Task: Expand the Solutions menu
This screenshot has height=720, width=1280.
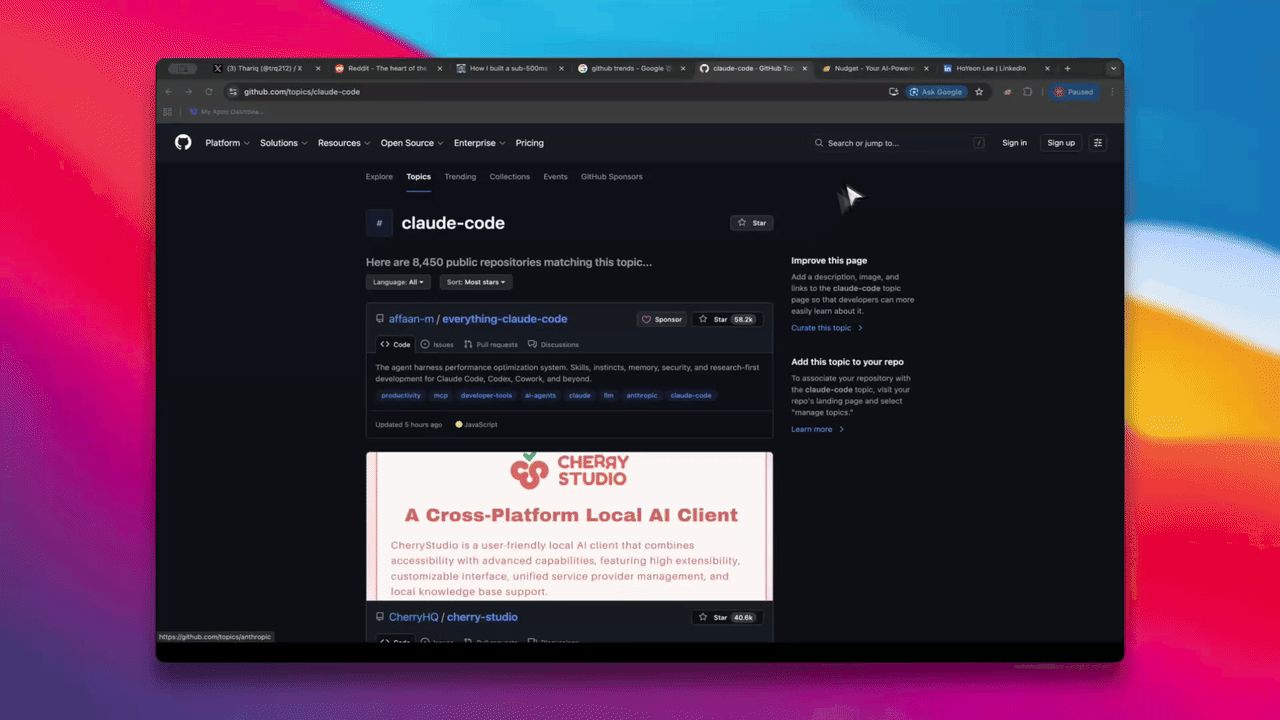Action: tap(284, 143)
